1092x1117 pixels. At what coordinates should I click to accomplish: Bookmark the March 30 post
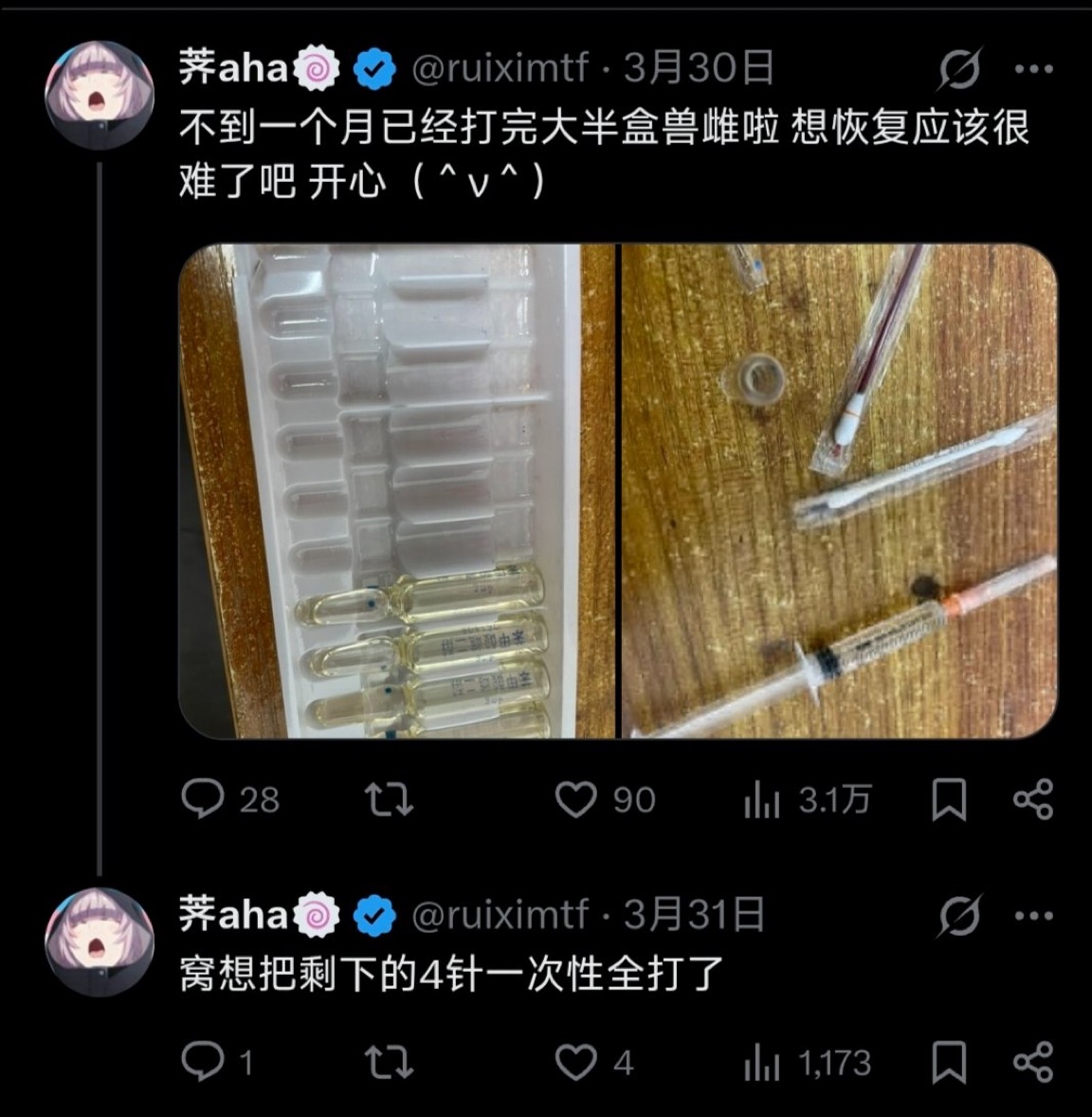point(949,799)
